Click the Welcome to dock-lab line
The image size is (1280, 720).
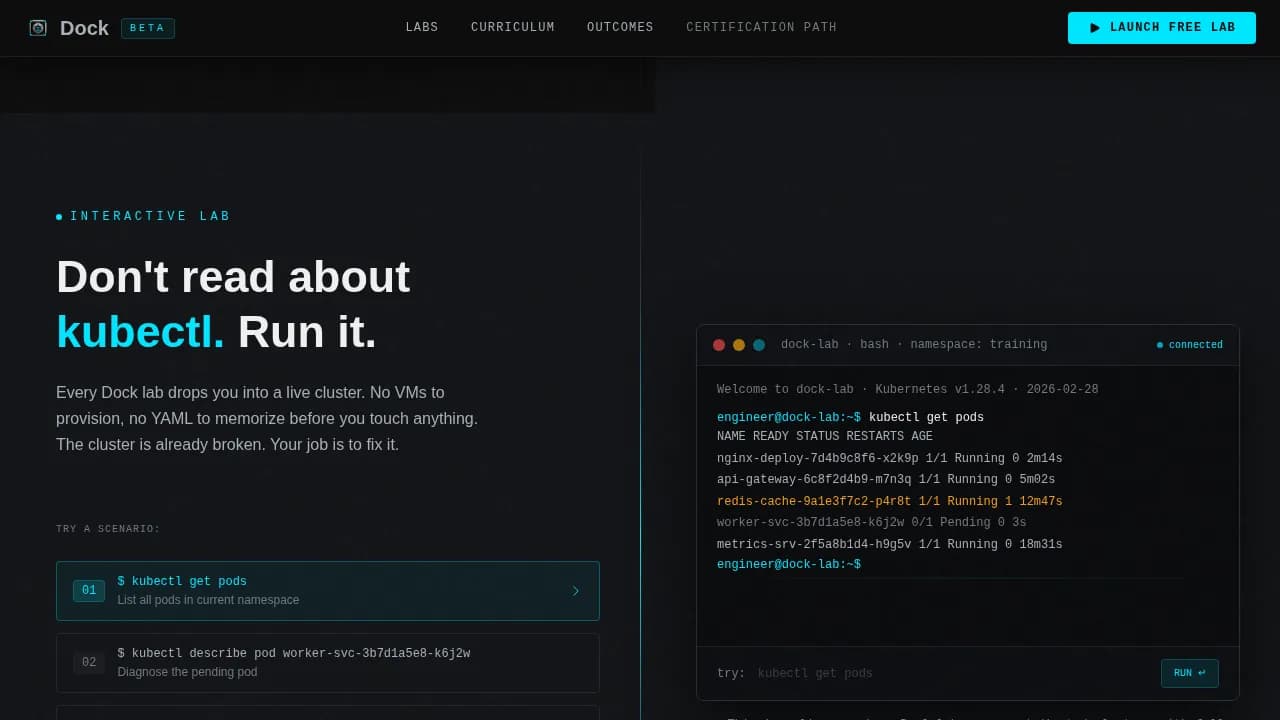(908, 390)
